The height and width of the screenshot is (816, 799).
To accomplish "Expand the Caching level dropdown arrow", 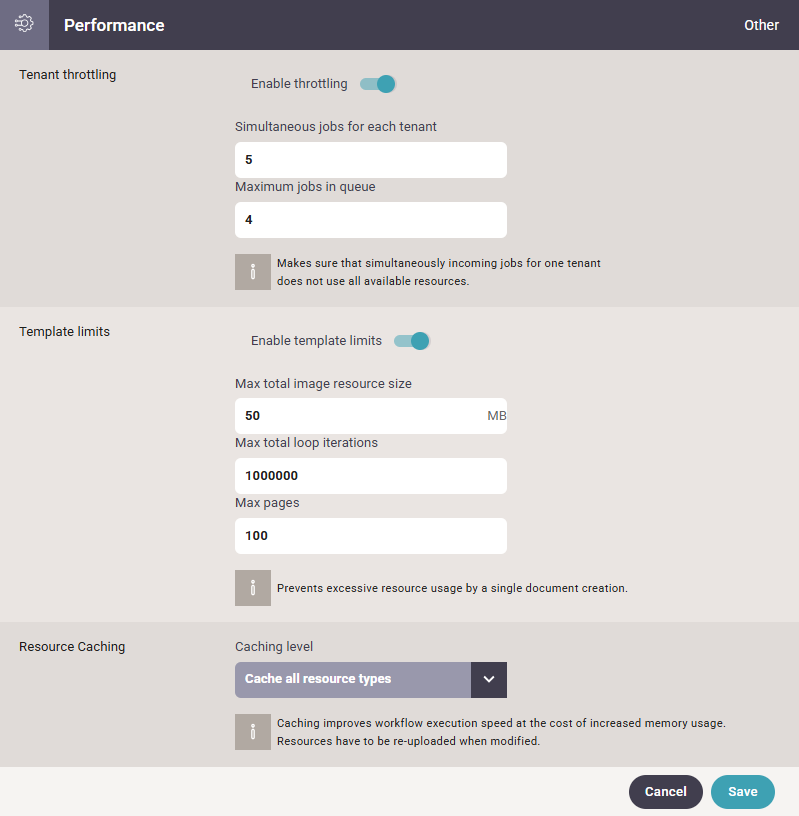I will pos(489,680).
